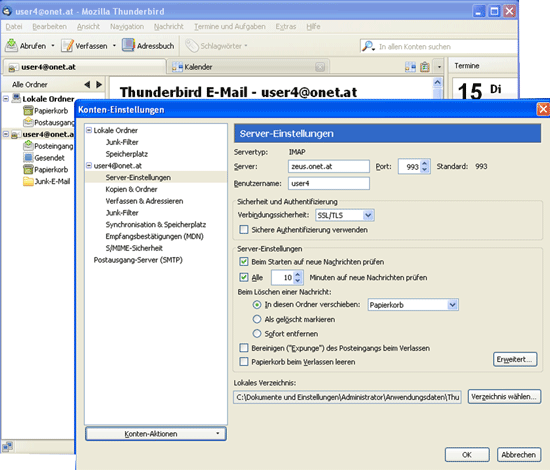
Task: Decrease the check interval minutes stepper
Action: (x=298, y=281)
